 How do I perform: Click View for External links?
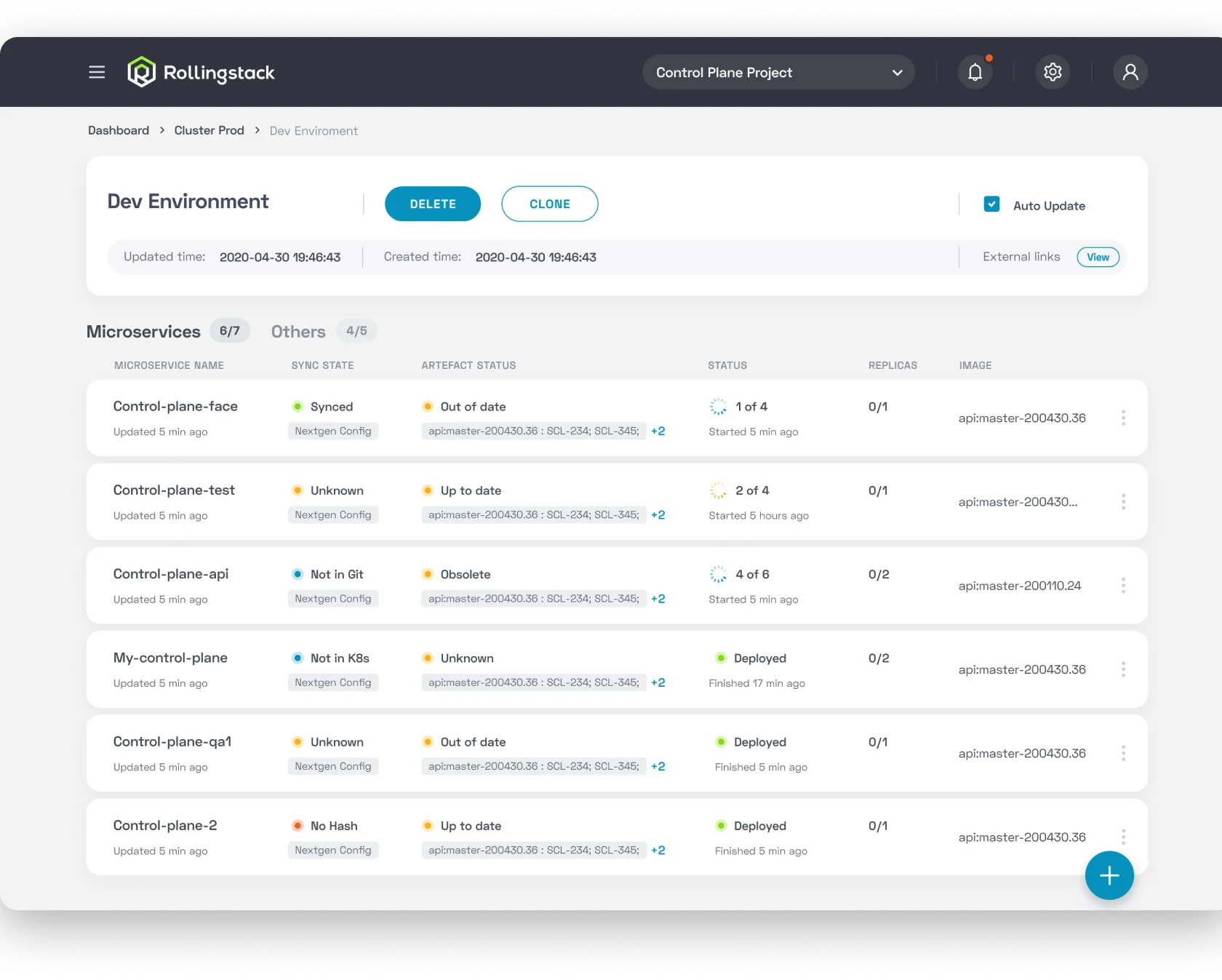point(1098,257)
